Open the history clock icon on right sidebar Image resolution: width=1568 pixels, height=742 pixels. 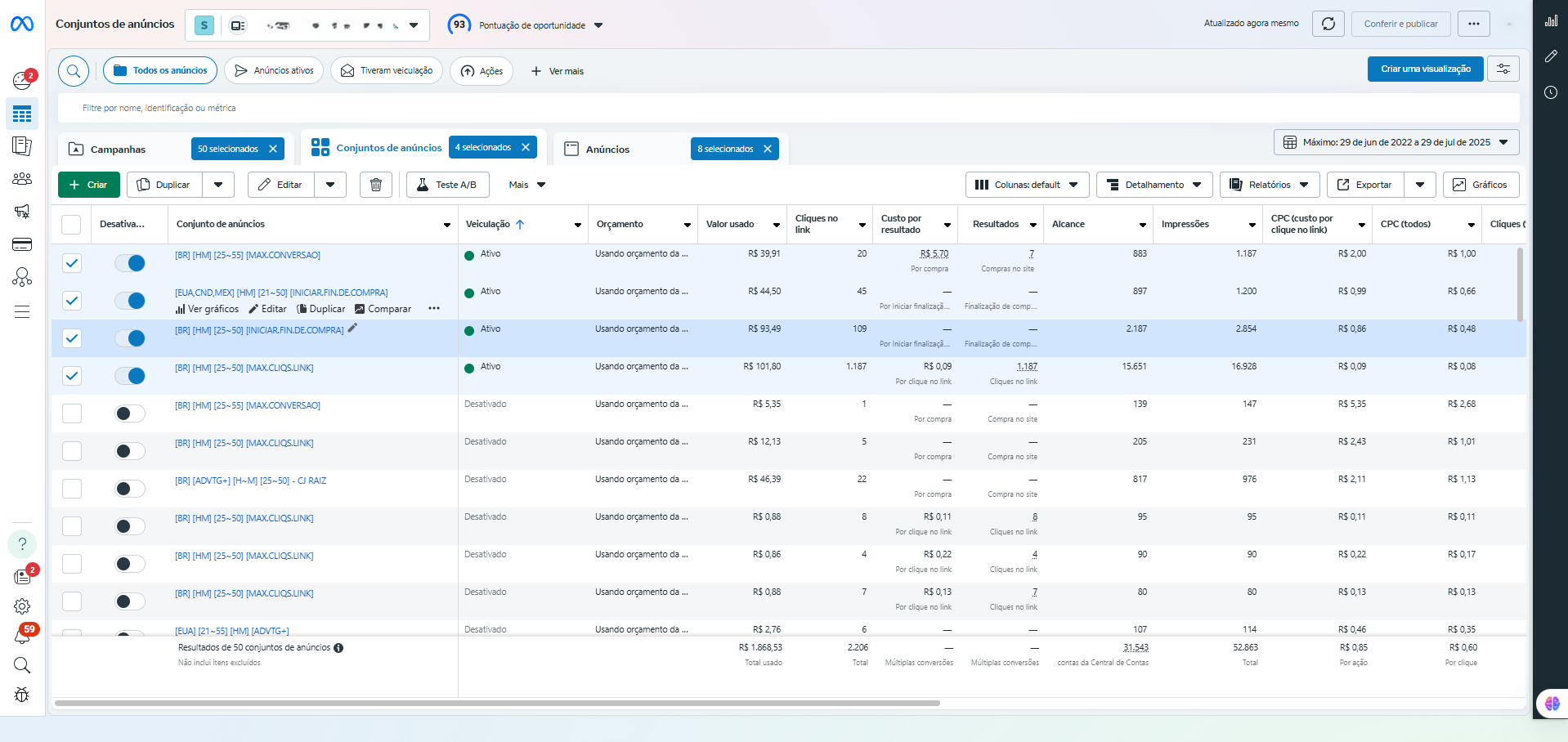click(1551, 92)
